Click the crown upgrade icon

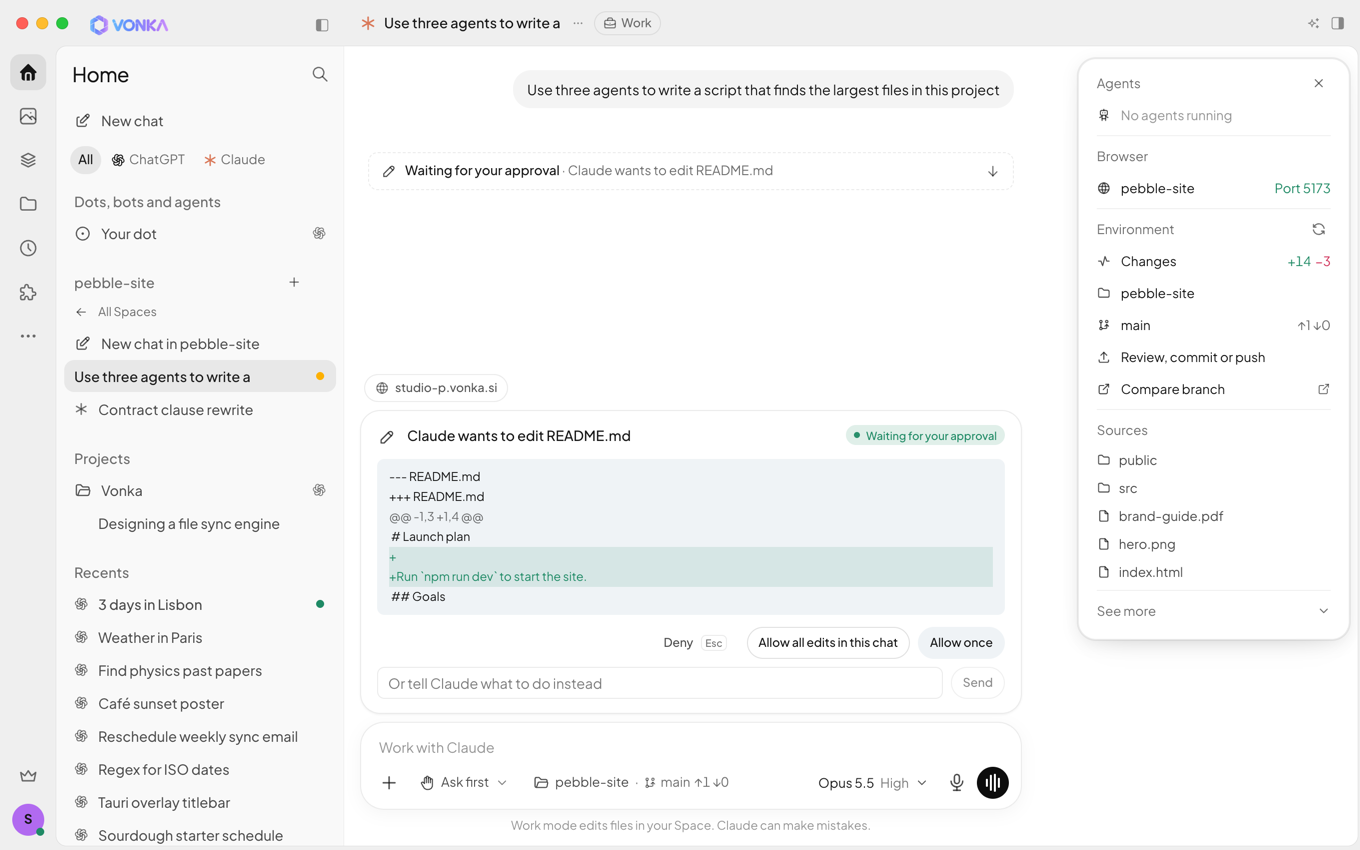[x=28, y=775]
